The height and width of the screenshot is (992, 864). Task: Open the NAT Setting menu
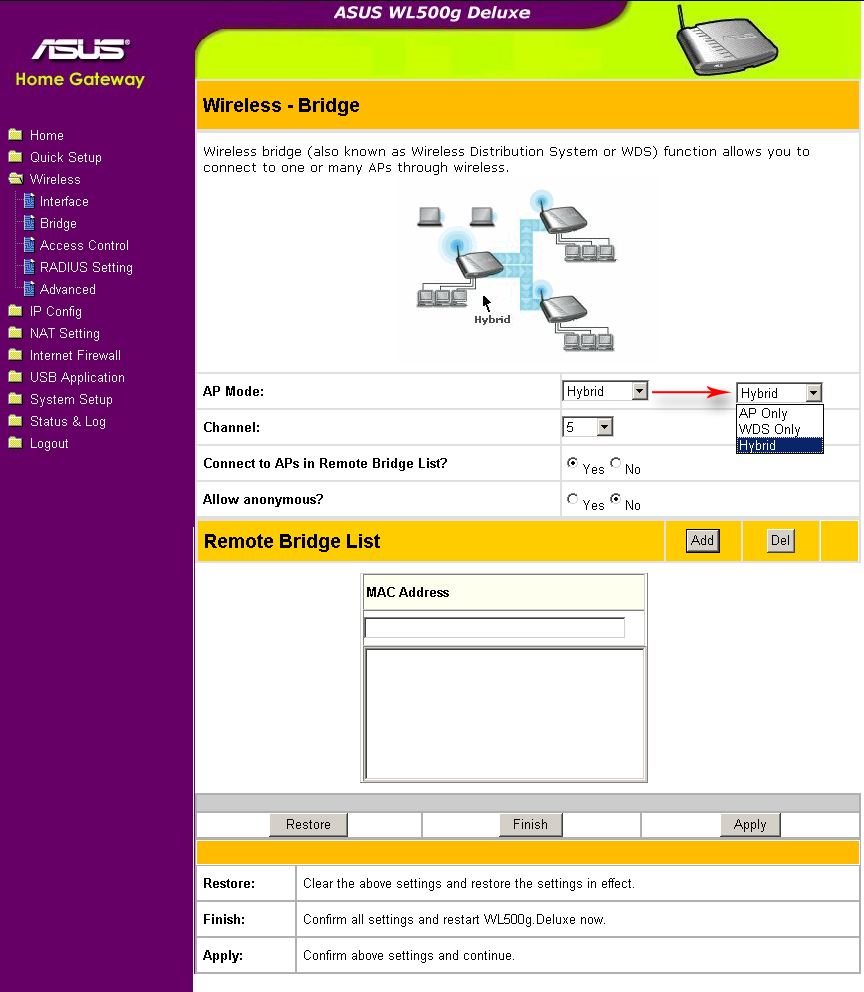[x=65, y=333]
